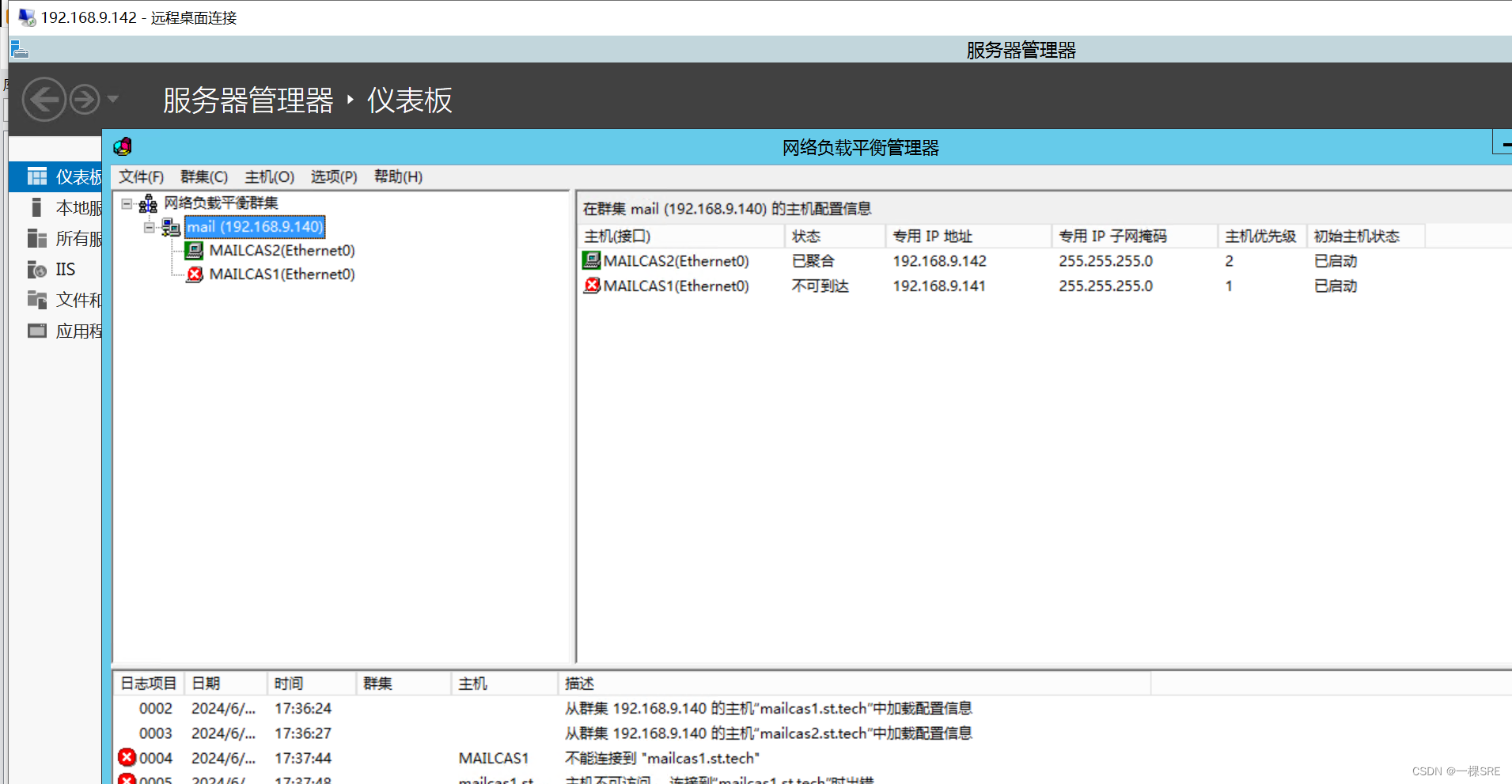Click the all servers icon in sidebar
Image resolution: width=1512 pixels, height=784 pixels.
(x=37, y=238)
